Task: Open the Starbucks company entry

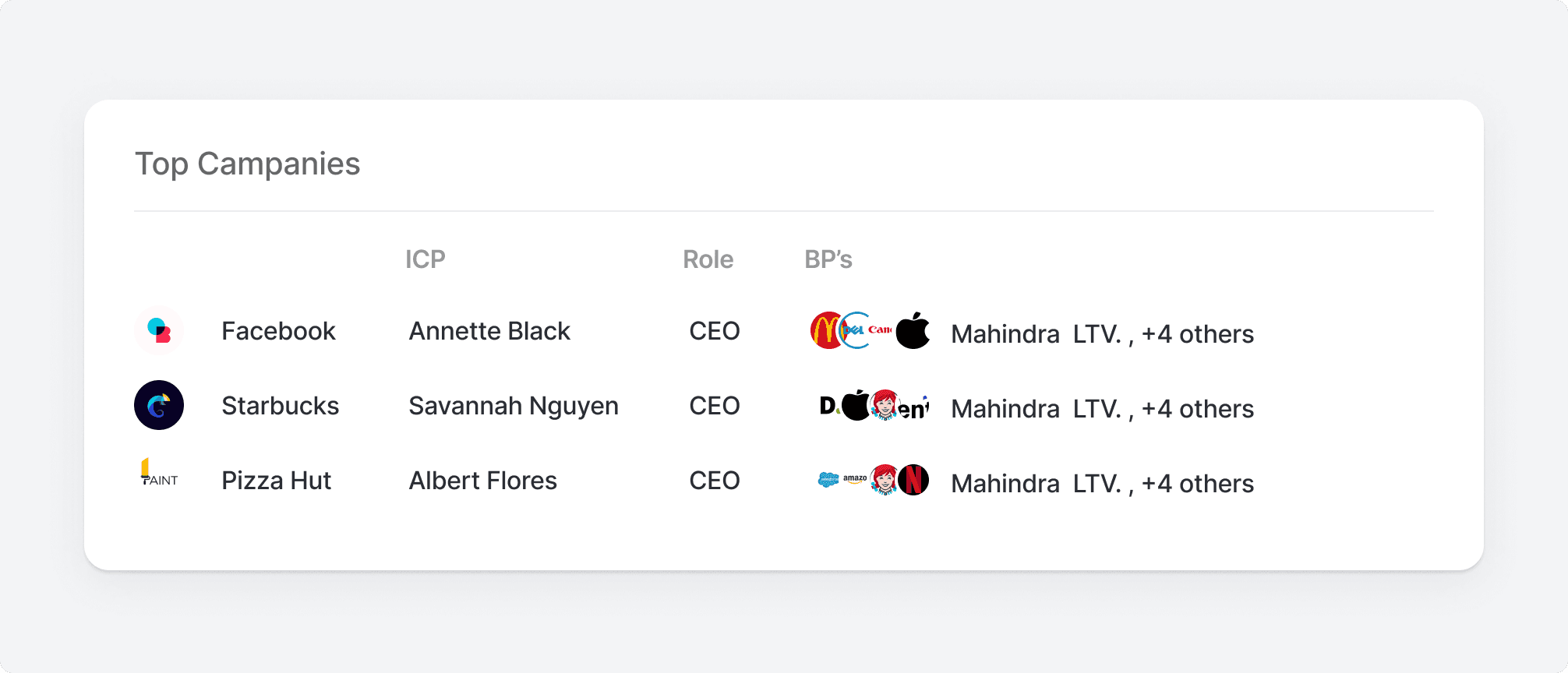Action: pos(281,406)
